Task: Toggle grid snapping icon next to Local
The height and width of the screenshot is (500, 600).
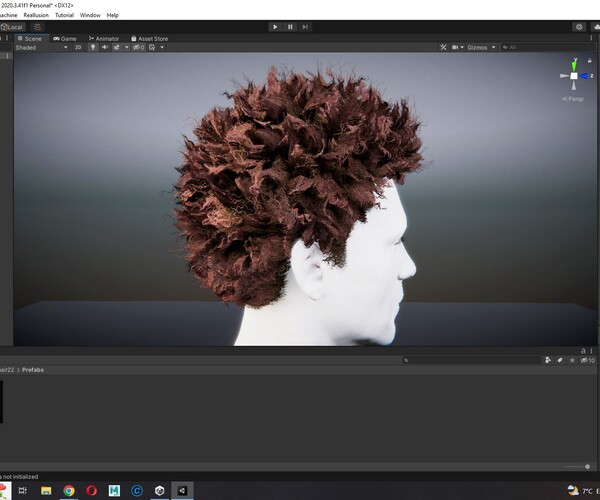Action: tap(38, 27)
